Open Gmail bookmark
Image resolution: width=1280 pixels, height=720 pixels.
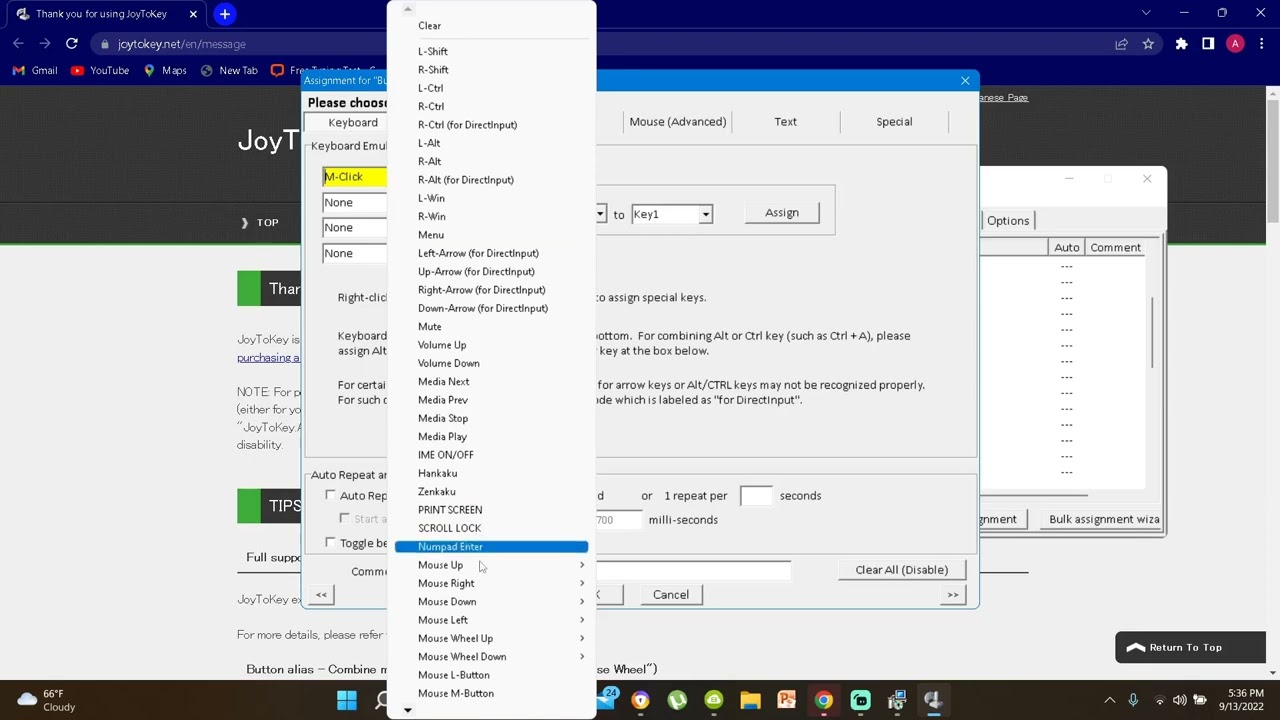coord(35,70)
